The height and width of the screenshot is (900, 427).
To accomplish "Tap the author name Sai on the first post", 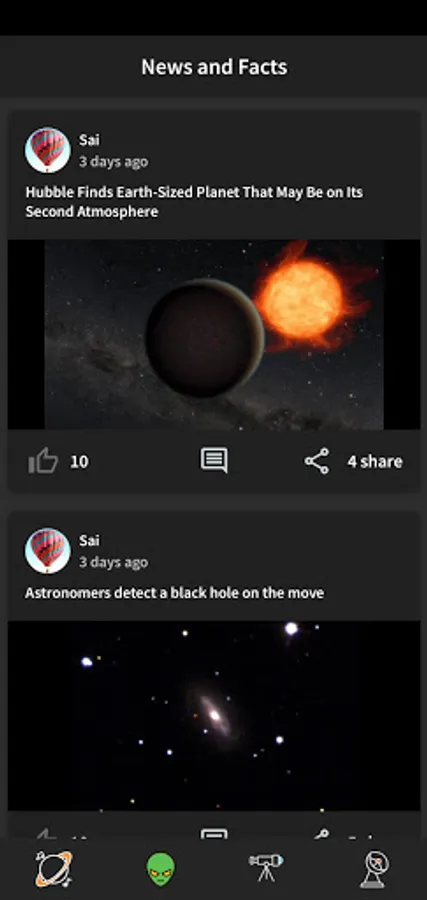I will 89,139.
